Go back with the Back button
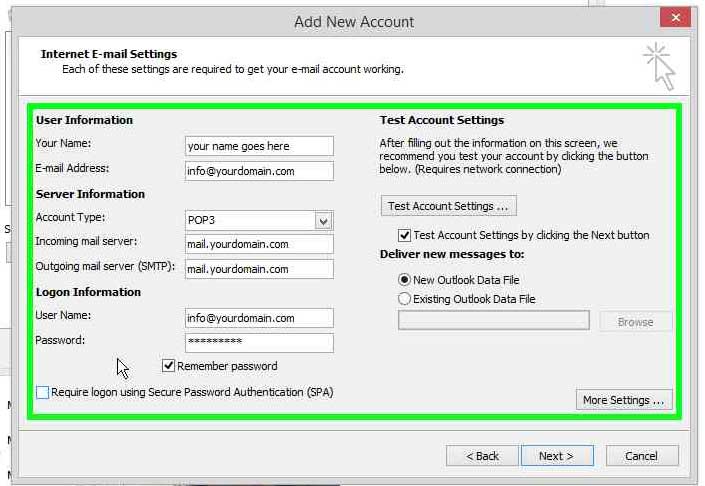This screenshot has height=486, width=705. pos(482,456)
